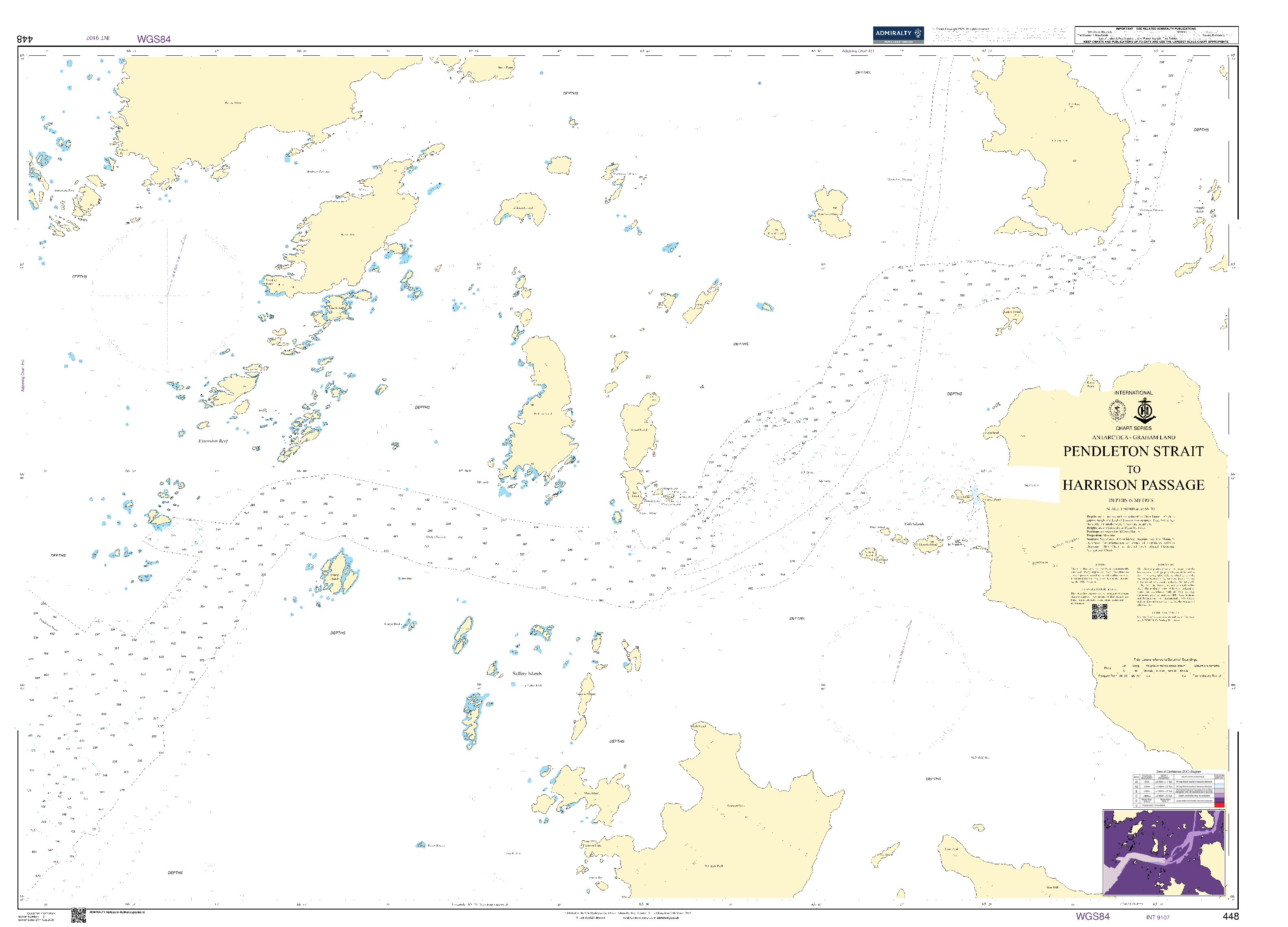The image size is (1288, 927).
Task: Click the compass rose south of Fish Islands
Action: 894,682
